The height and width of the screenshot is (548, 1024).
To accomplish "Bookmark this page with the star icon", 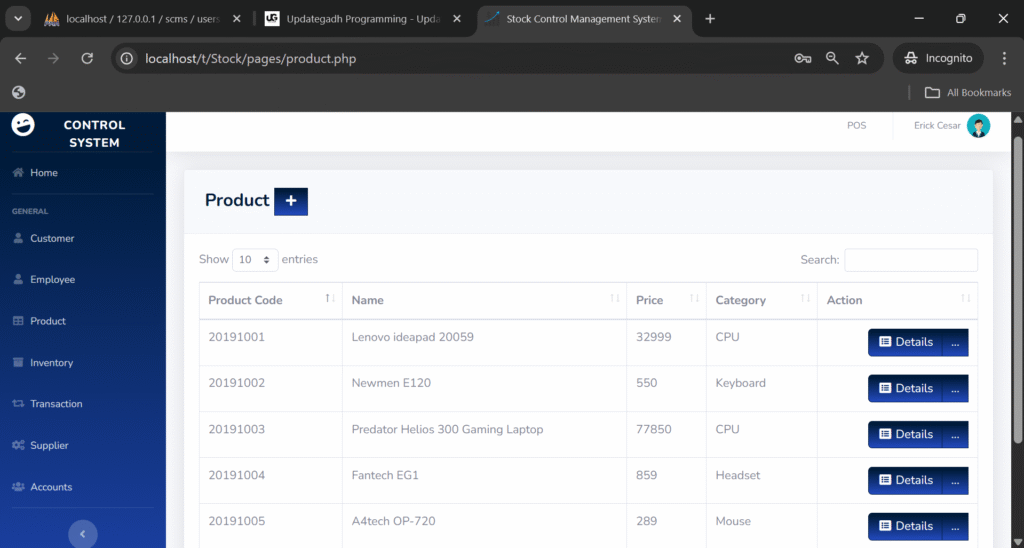I will point(862,58).
